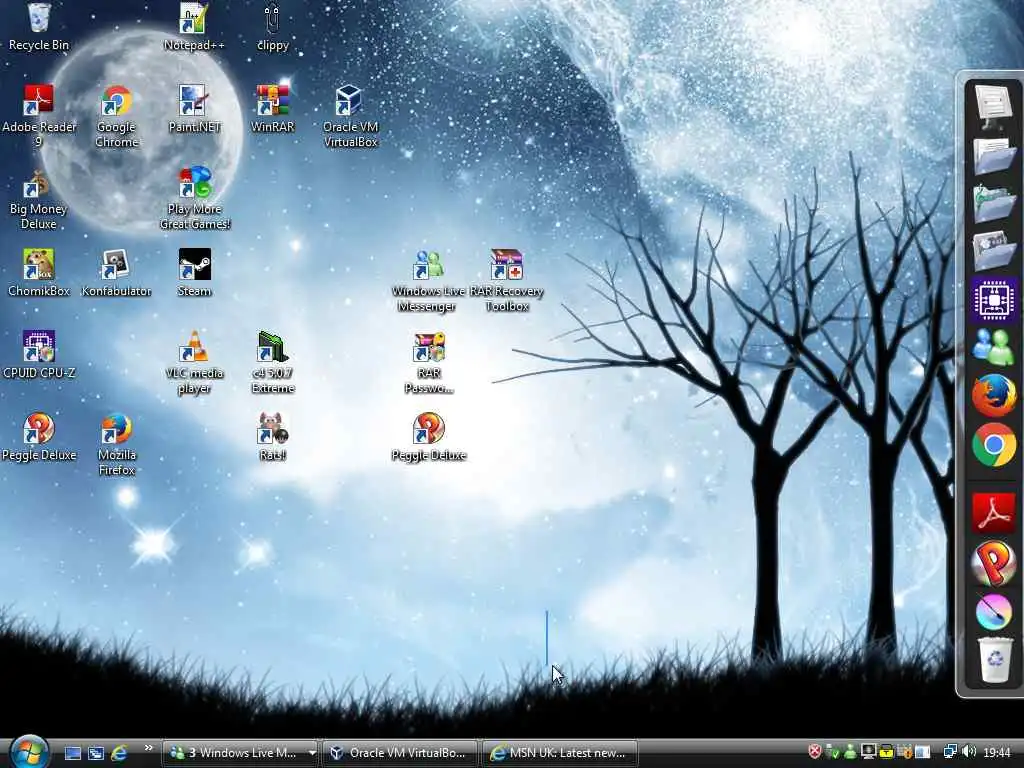Select CPUID CPU-Z desktop shortcut
Viewport: 1024px width, 768px height.
coord(39,355)
